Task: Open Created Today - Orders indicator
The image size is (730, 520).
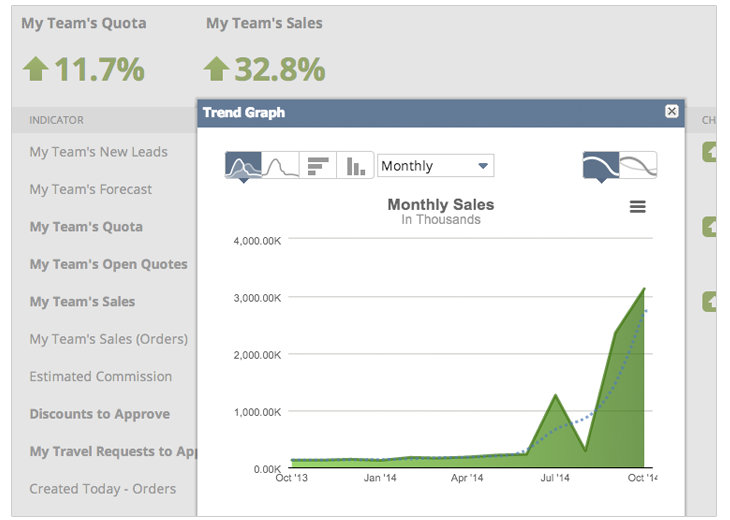Action: (x=102, y=489)
